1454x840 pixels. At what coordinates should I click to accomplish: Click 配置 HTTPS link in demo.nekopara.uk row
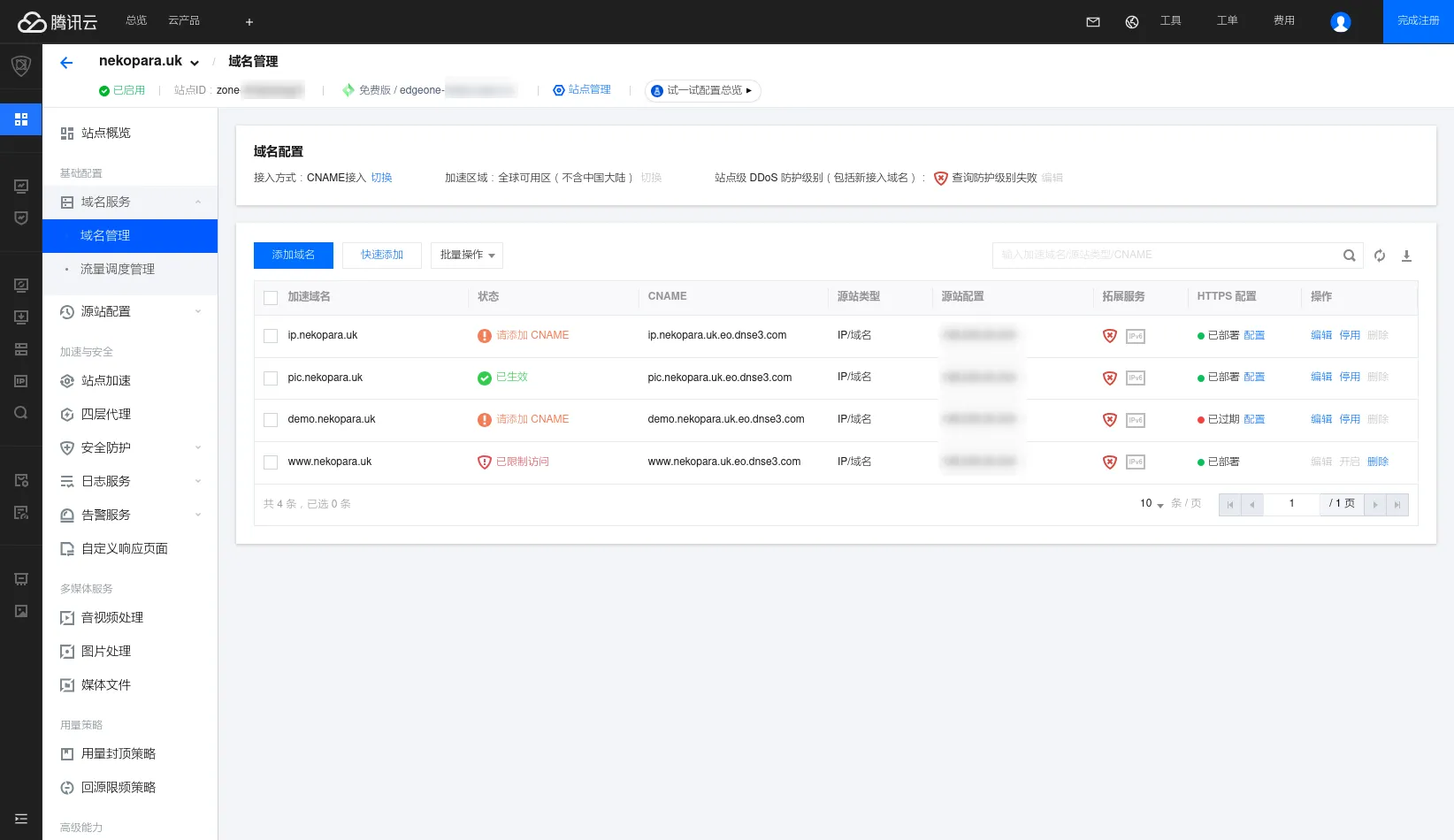[x=1254, y=420]
